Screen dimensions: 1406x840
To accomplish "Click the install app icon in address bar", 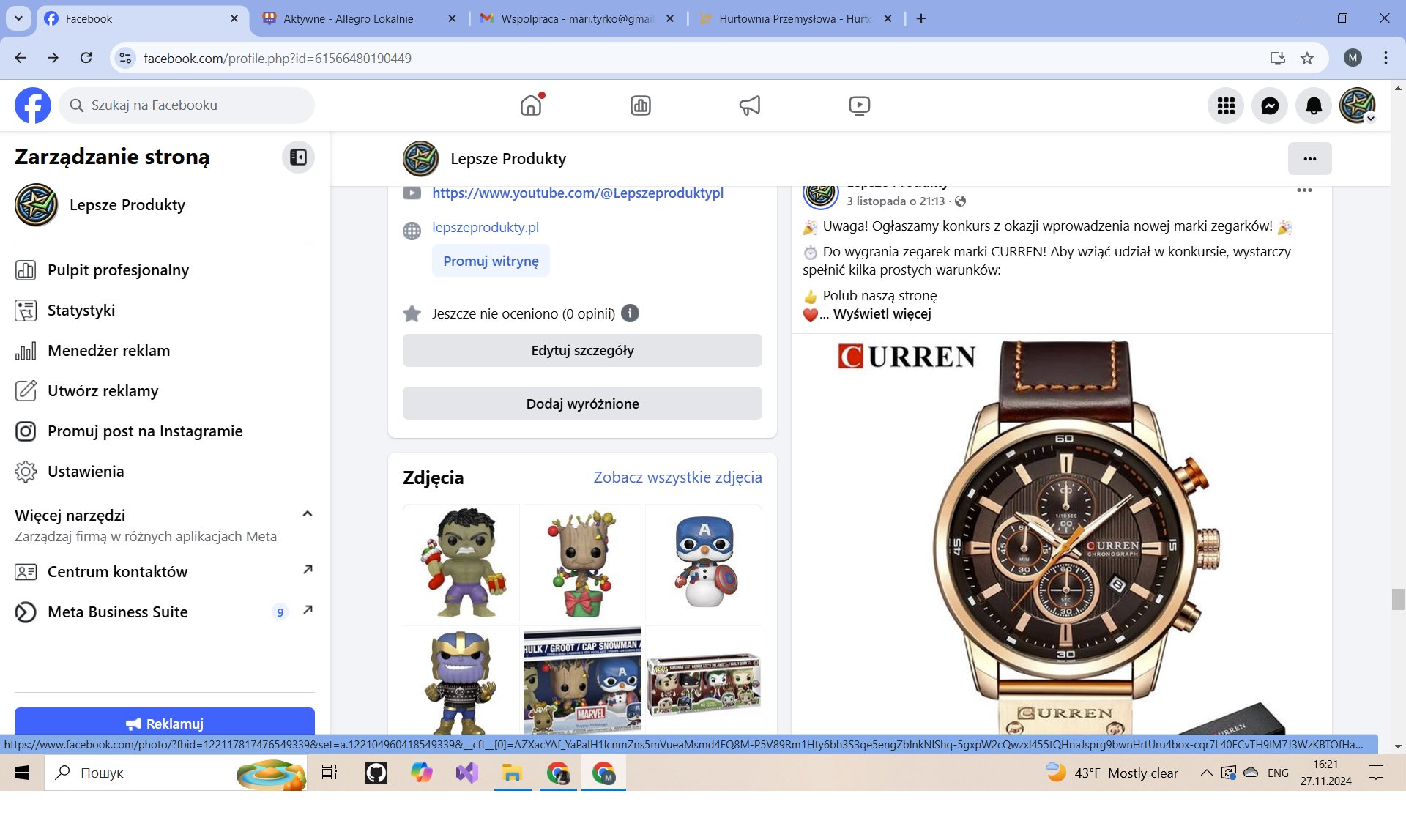I will tap(1277, 58).
